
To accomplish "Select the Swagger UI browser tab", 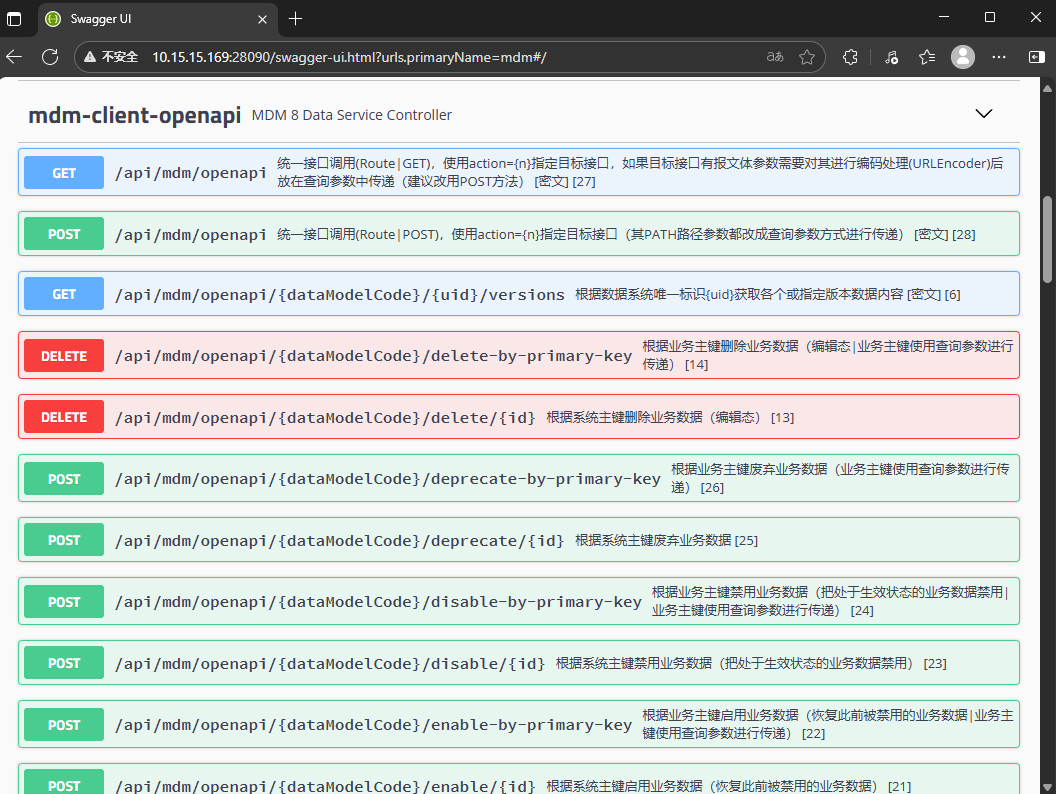I will 150,18.
